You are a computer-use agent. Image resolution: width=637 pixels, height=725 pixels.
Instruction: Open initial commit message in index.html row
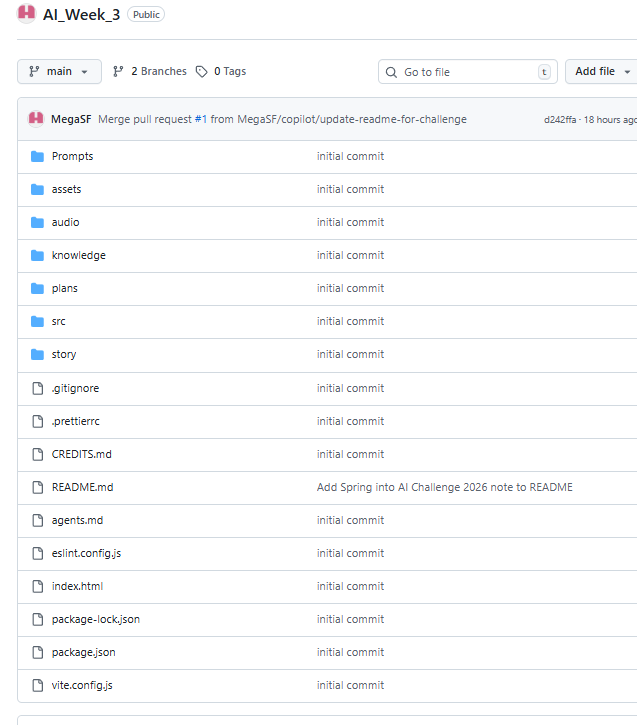(350, 586)
